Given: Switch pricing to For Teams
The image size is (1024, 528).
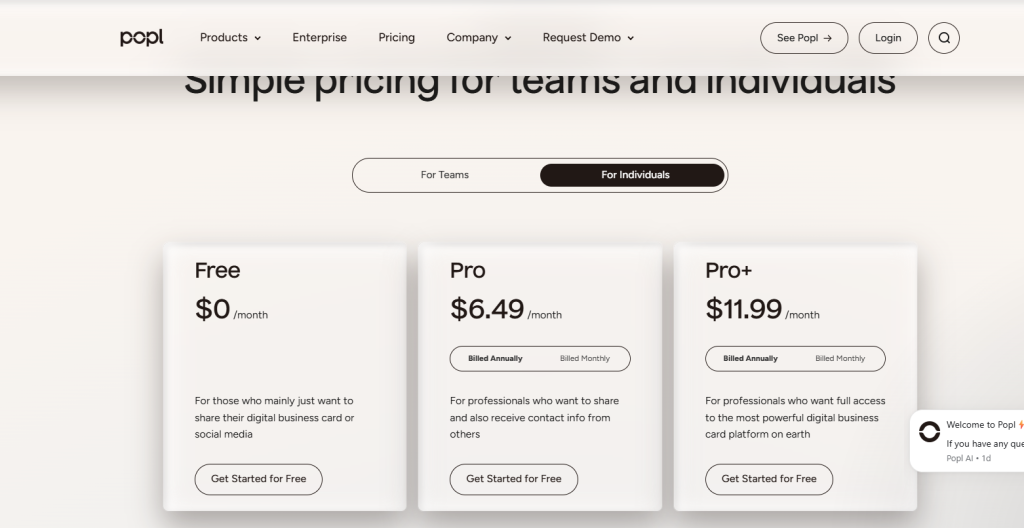Looking at the screenshot, I should (445, 175).
